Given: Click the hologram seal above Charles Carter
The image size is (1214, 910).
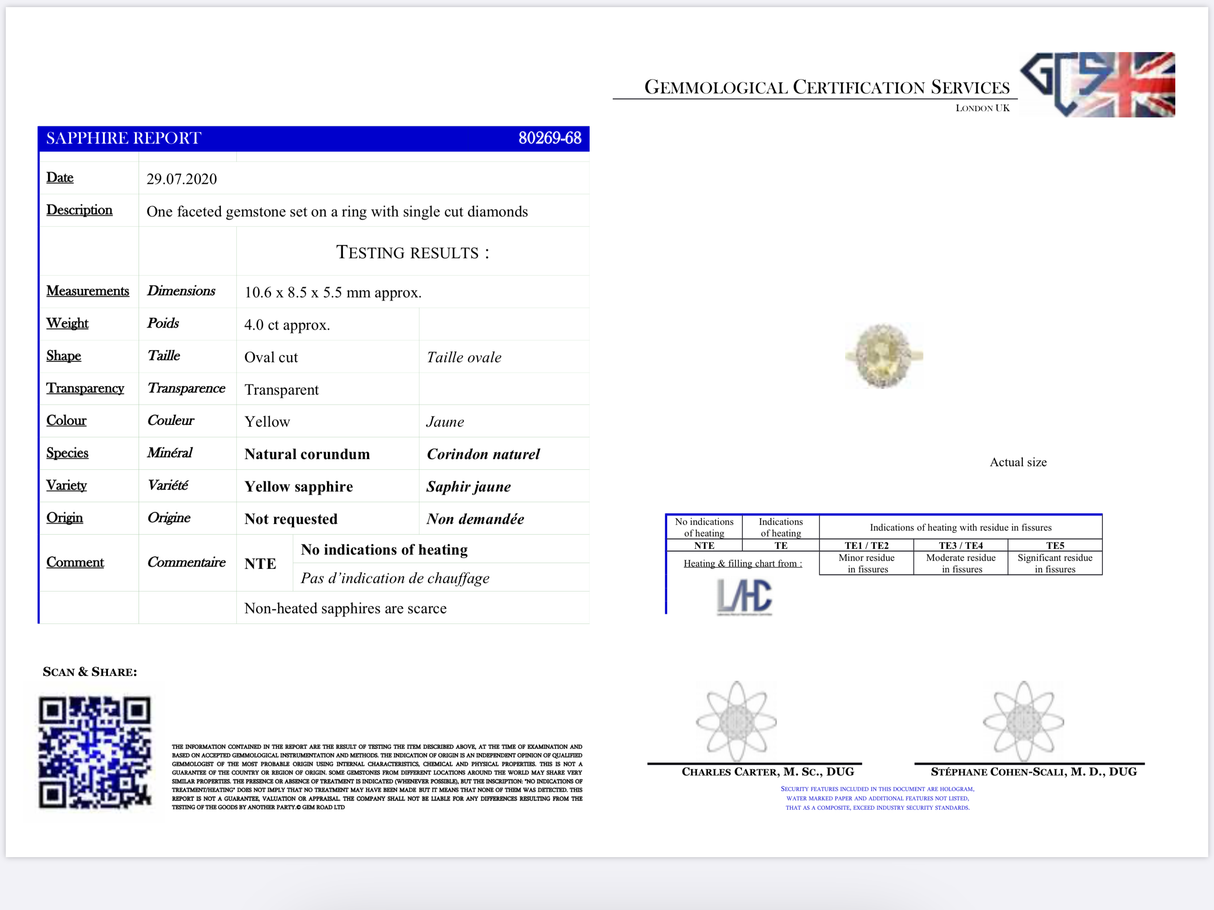Looking at the screenshot, I should [x=736, y=721].
